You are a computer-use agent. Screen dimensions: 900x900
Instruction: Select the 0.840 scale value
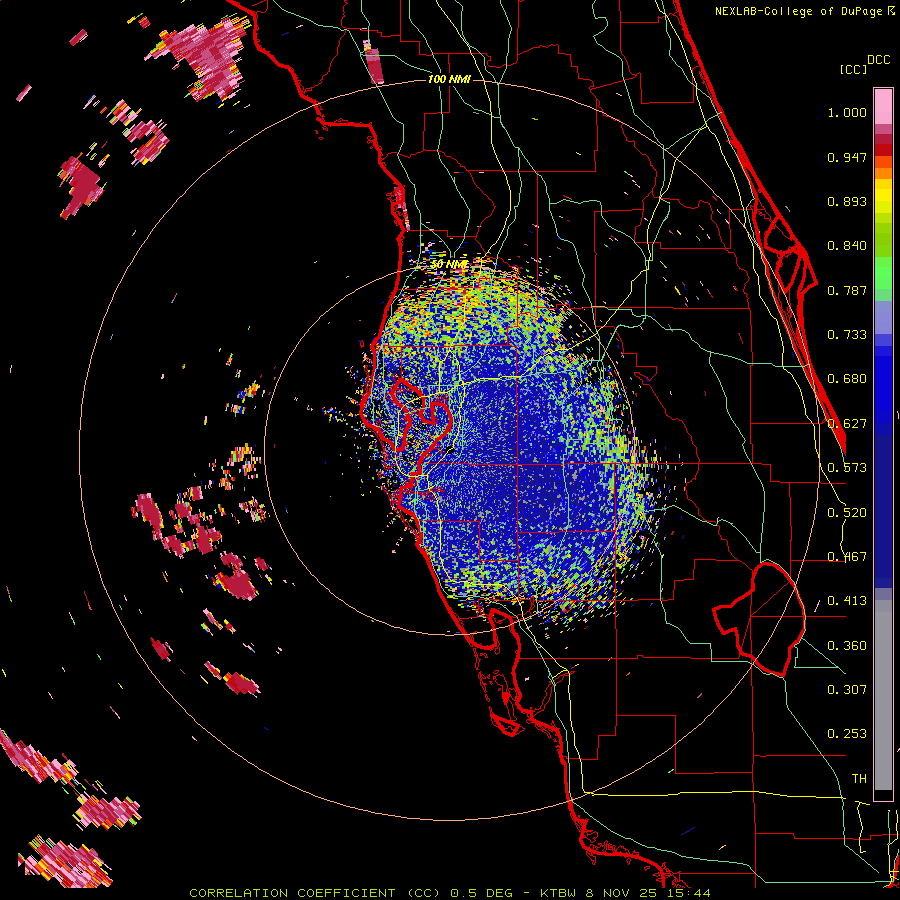point(847,246)
